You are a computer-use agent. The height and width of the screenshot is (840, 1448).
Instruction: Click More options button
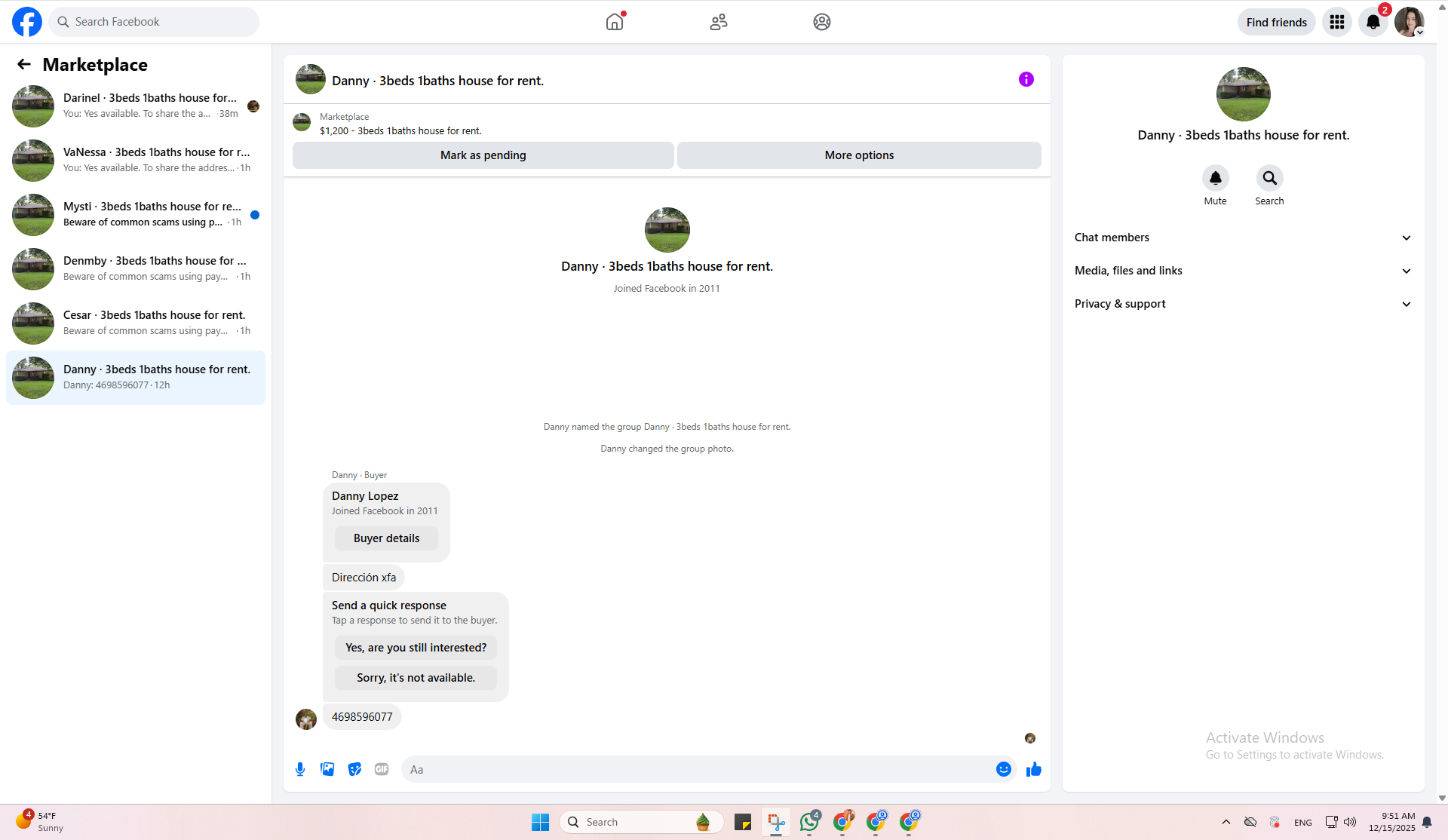point(859,155)
